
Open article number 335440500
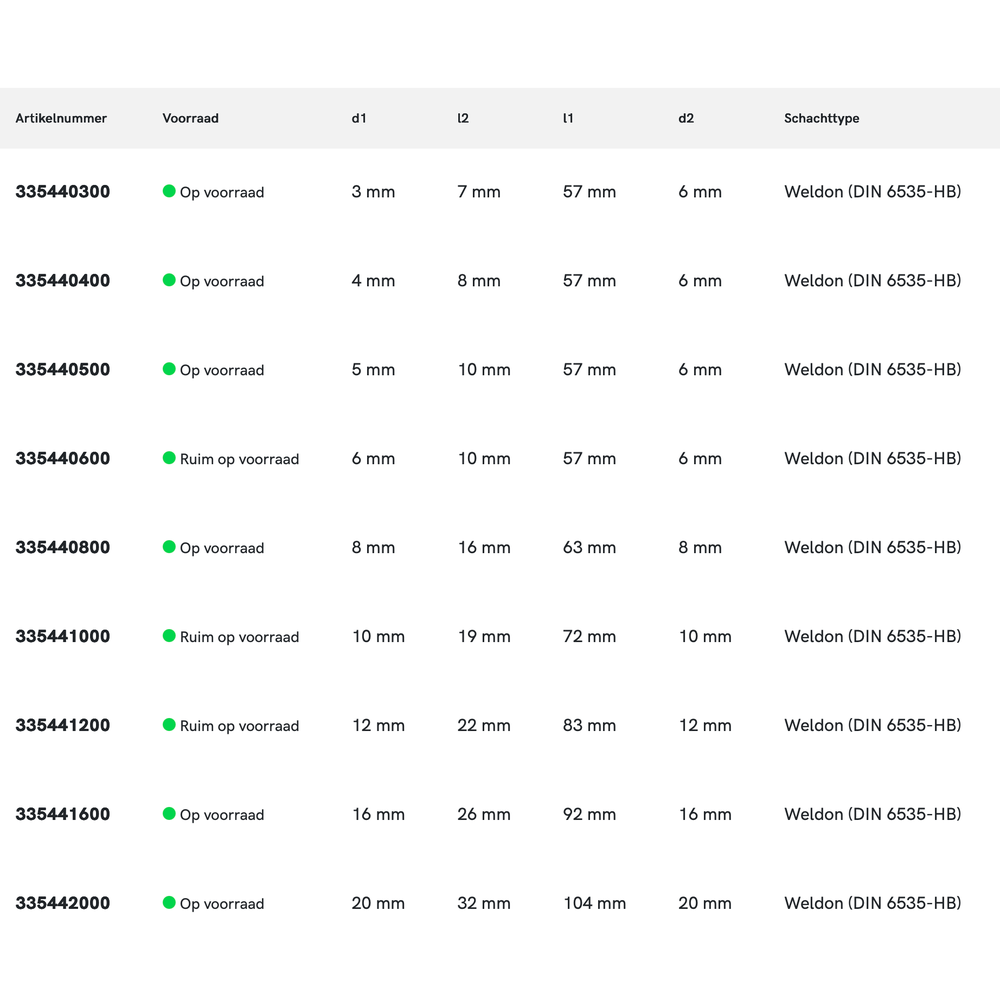click(x=63, y=370)
